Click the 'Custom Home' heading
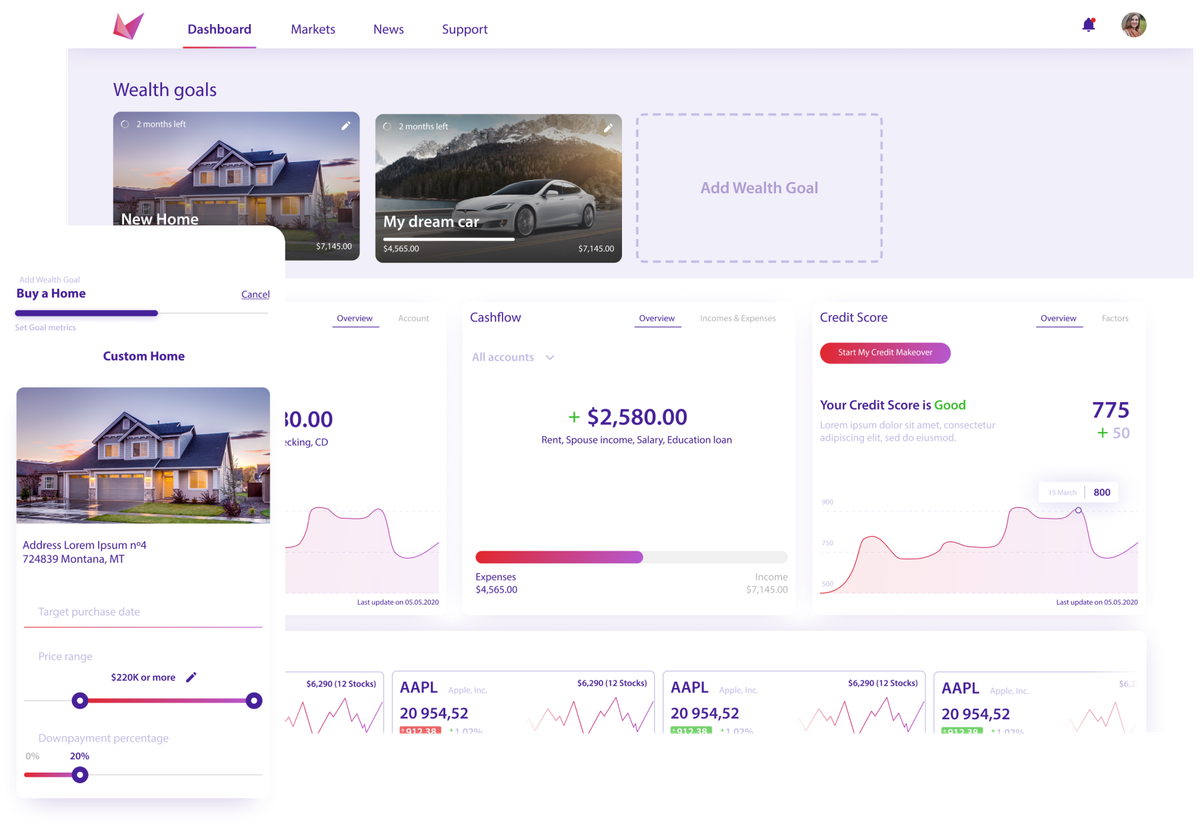This screenshot has width=1200, height=840. (x=144, y=356)
